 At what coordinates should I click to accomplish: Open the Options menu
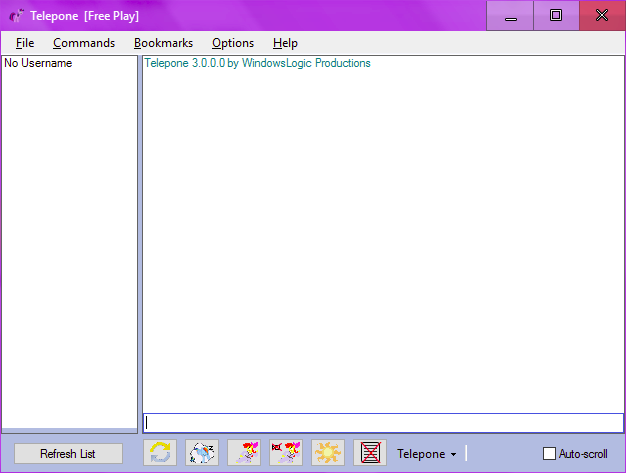click(x=233, y=43)
